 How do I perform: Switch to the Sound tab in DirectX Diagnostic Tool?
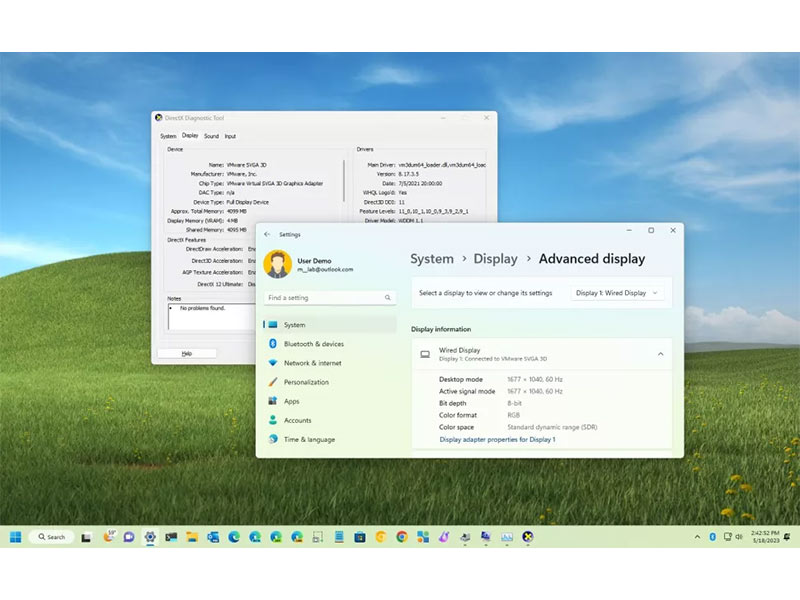click(211, 136)
